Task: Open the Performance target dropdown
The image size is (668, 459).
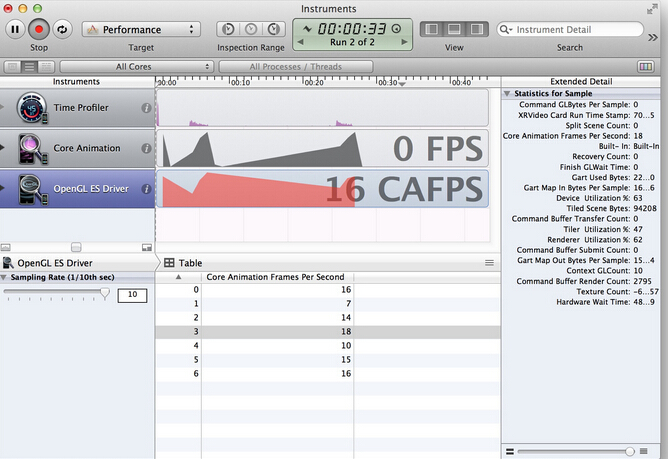Action: pos(140,30)
